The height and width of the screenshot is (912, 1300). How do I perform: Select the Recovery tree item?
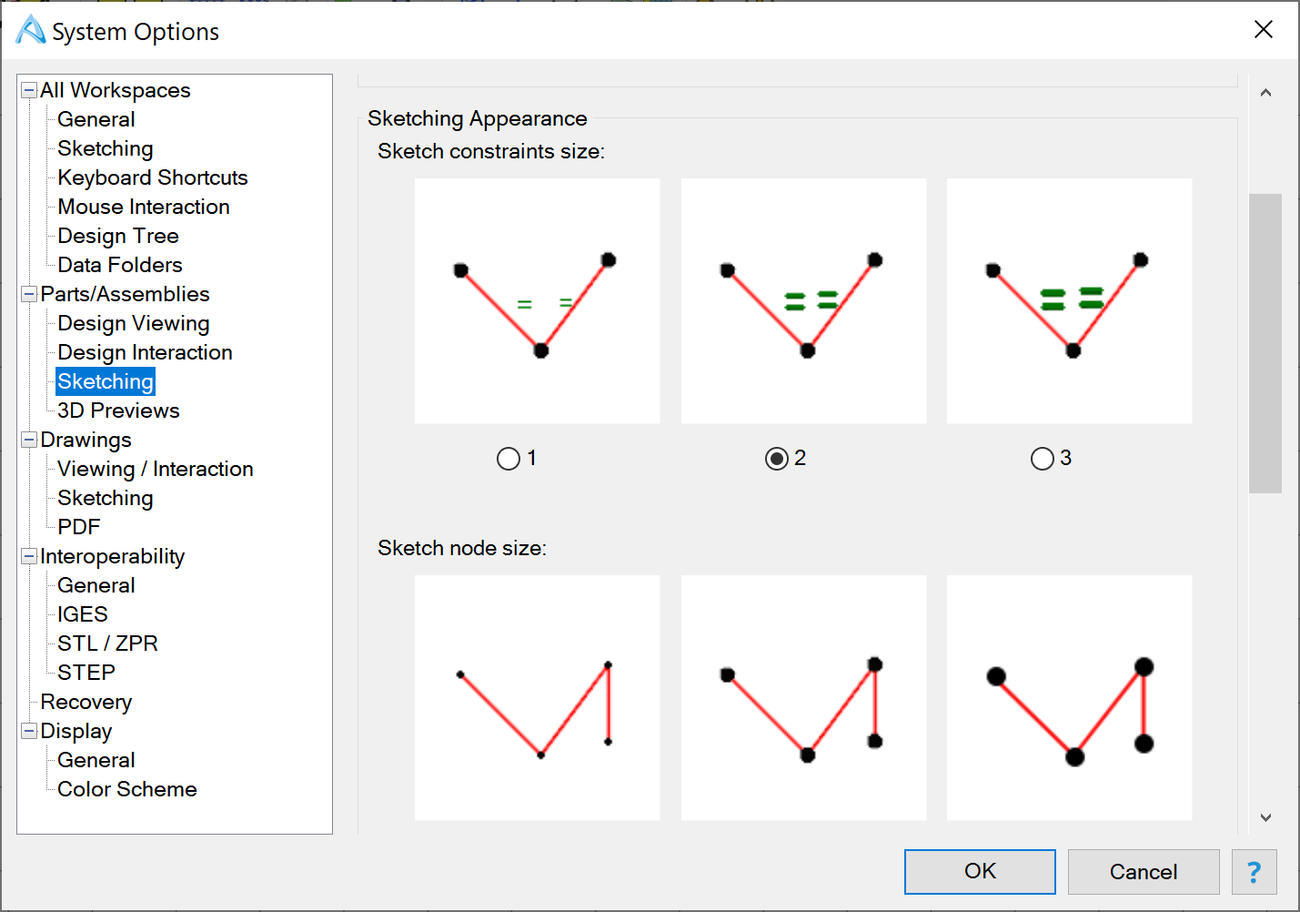[86, 702]
